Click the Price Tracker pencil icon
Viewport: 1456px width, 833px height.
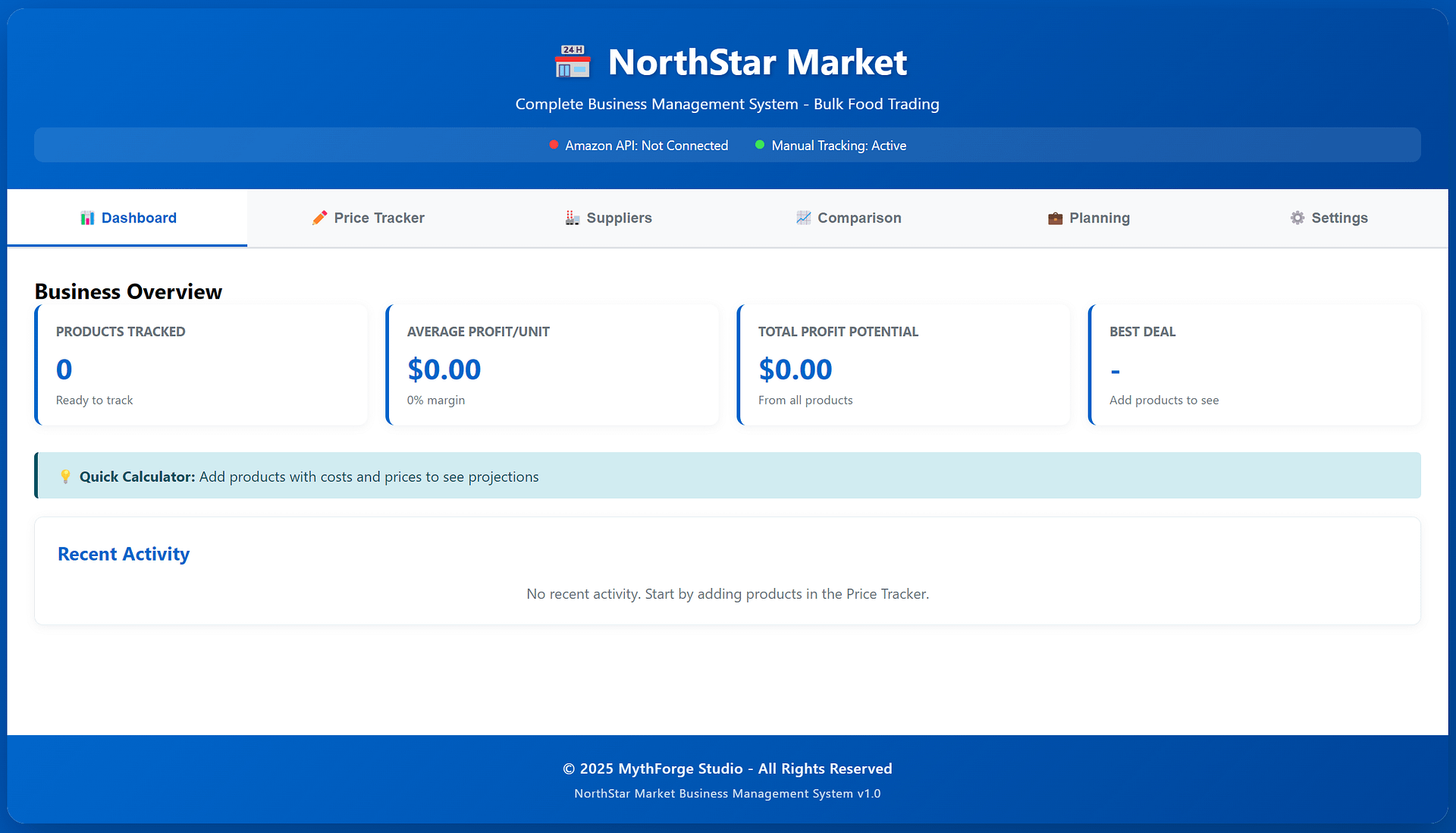[x=320, y=218]
